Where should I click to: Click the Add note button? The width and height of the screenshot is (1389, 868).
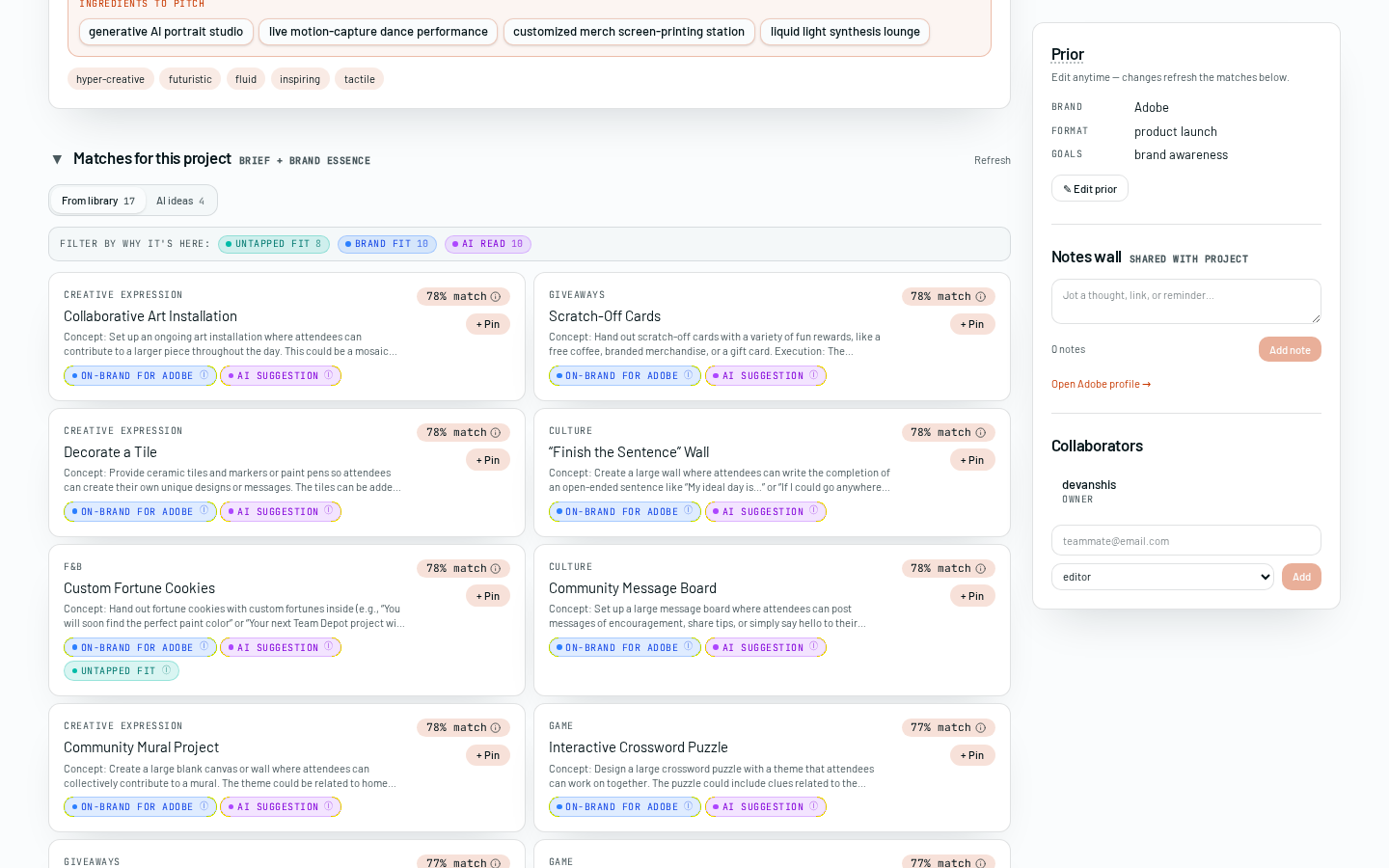(1290, 349)
